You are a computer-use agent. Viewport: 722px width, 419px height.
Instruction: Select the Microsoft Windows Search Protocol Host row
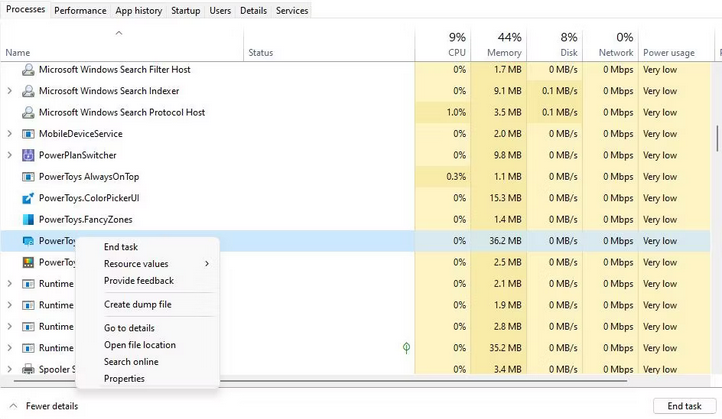coord(355,112)
